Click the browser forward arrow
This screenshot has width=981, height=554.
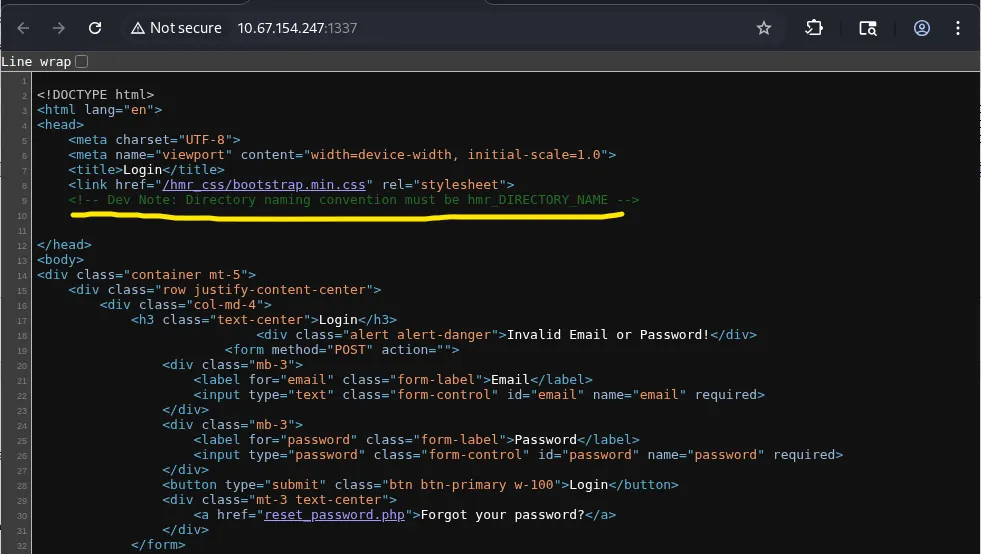59,28
